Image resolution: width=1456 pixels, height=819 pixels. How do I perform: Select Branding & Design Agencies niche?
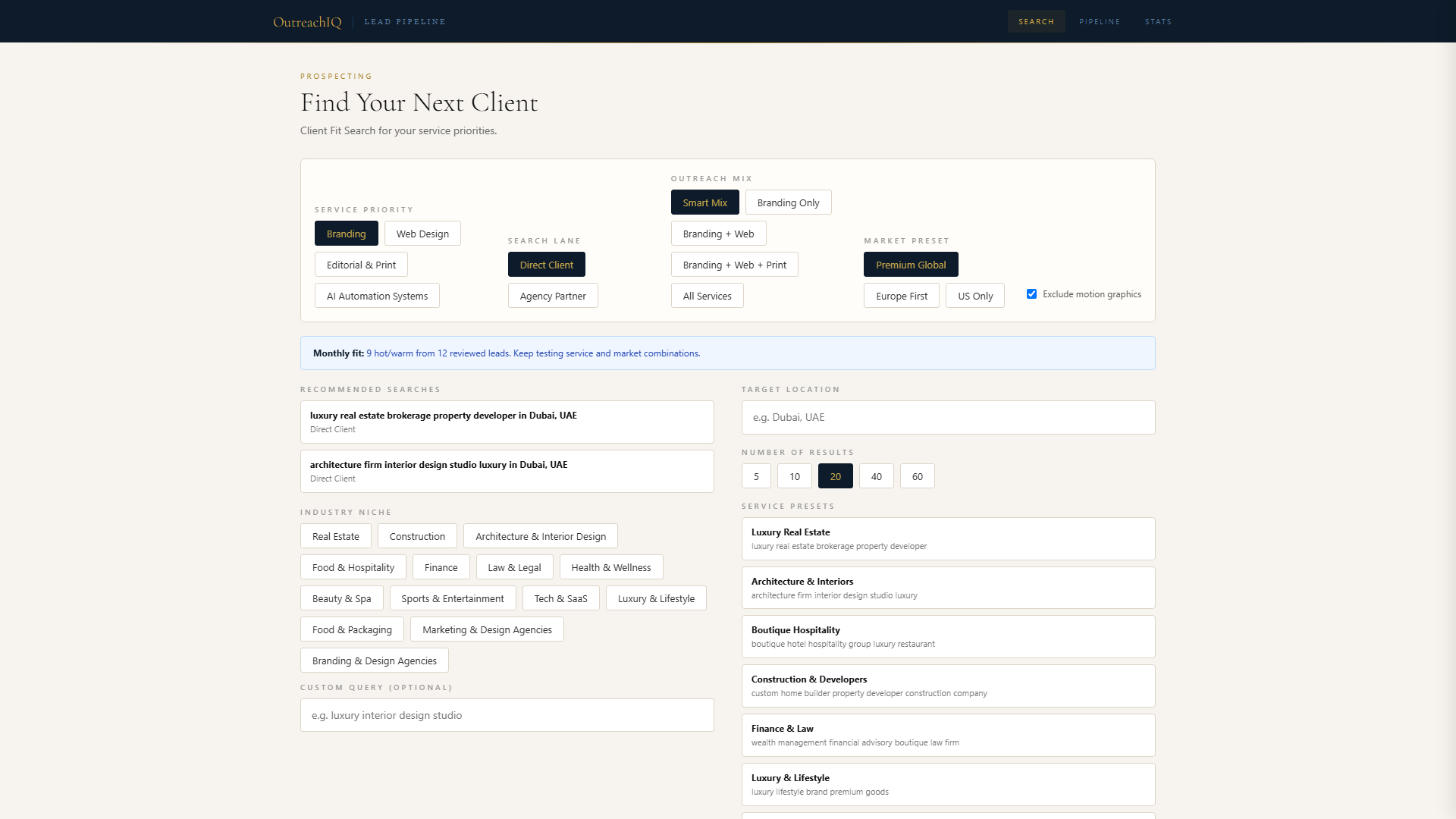point(374,661)
